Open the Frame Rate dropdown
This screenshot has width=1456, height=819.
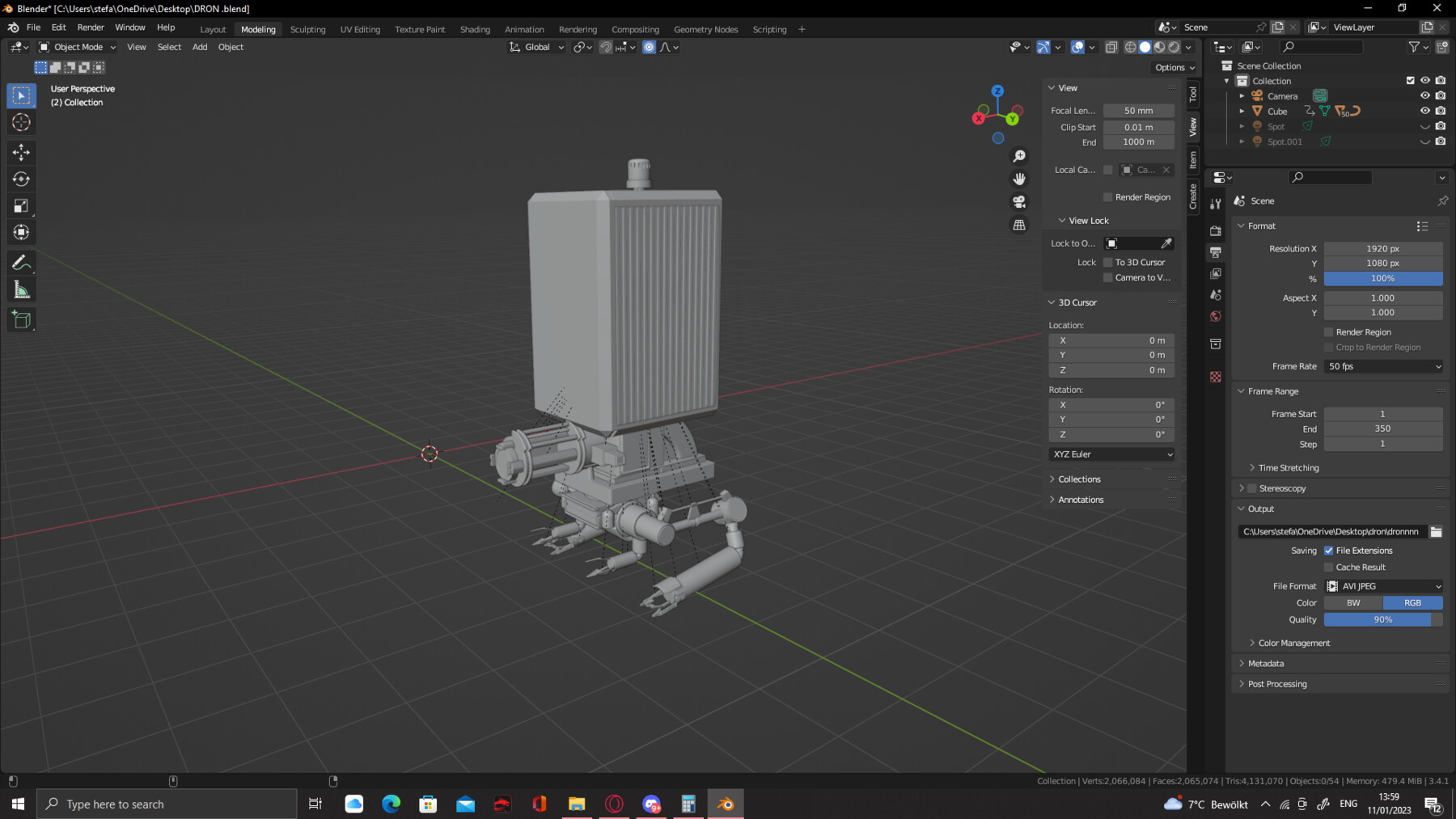(1383, 366)
